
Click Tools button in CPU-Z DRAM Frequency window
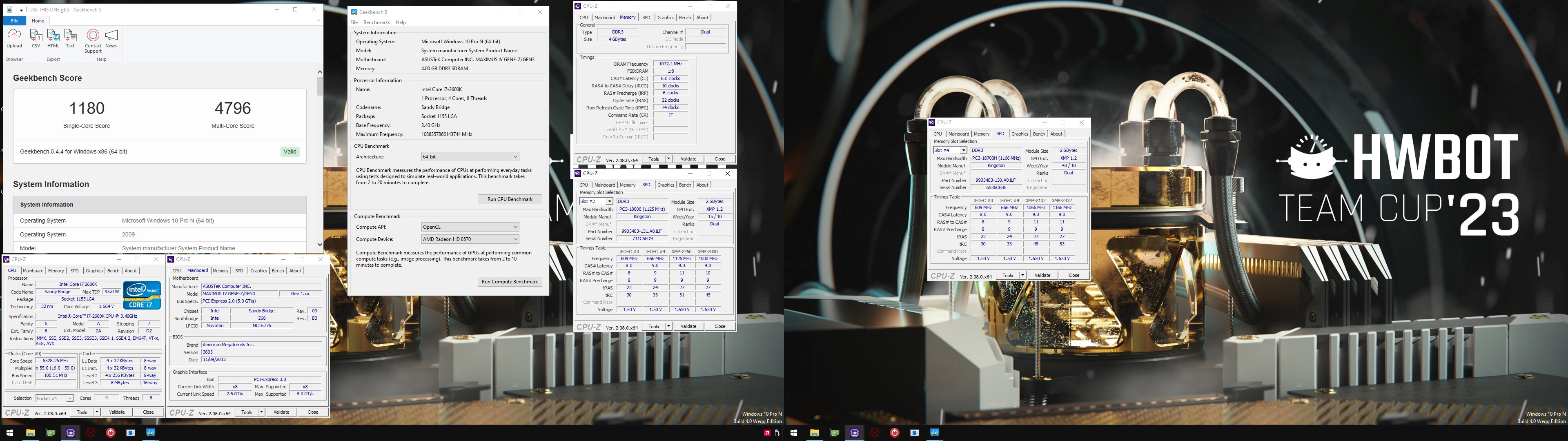654,159
